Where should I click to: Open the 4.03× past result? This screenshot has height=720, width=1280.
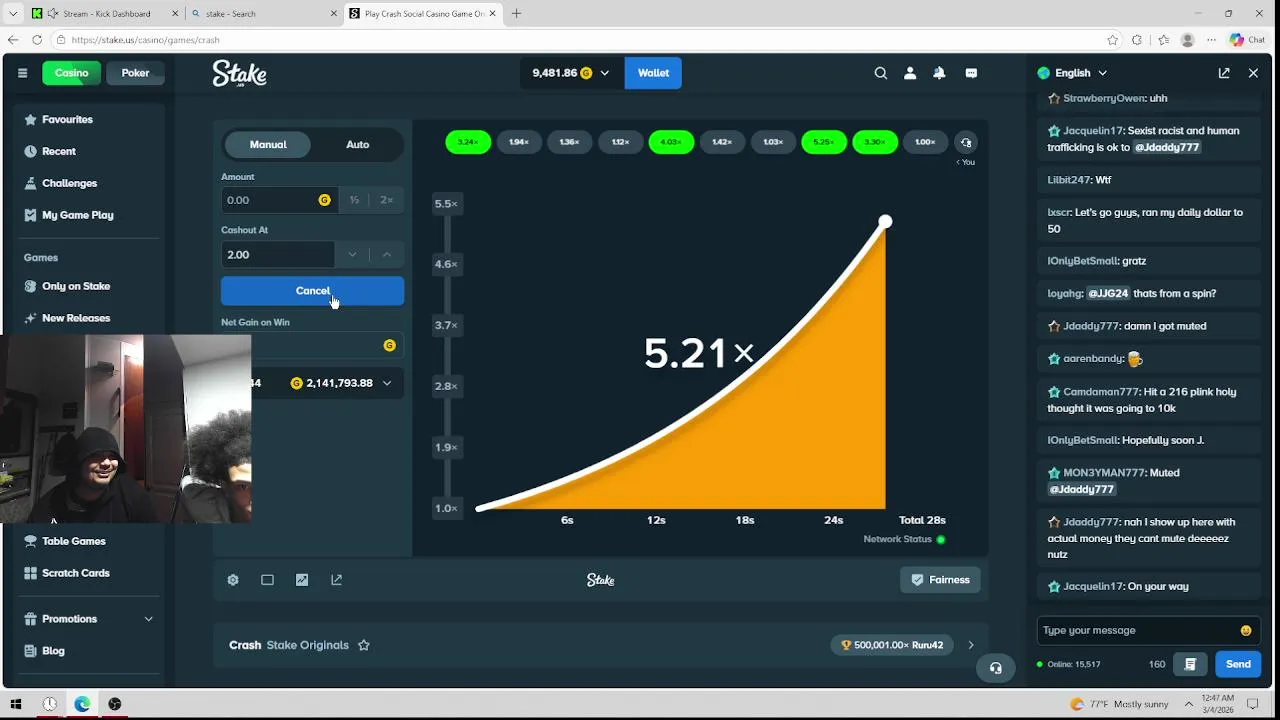click(x=671, y=142)
